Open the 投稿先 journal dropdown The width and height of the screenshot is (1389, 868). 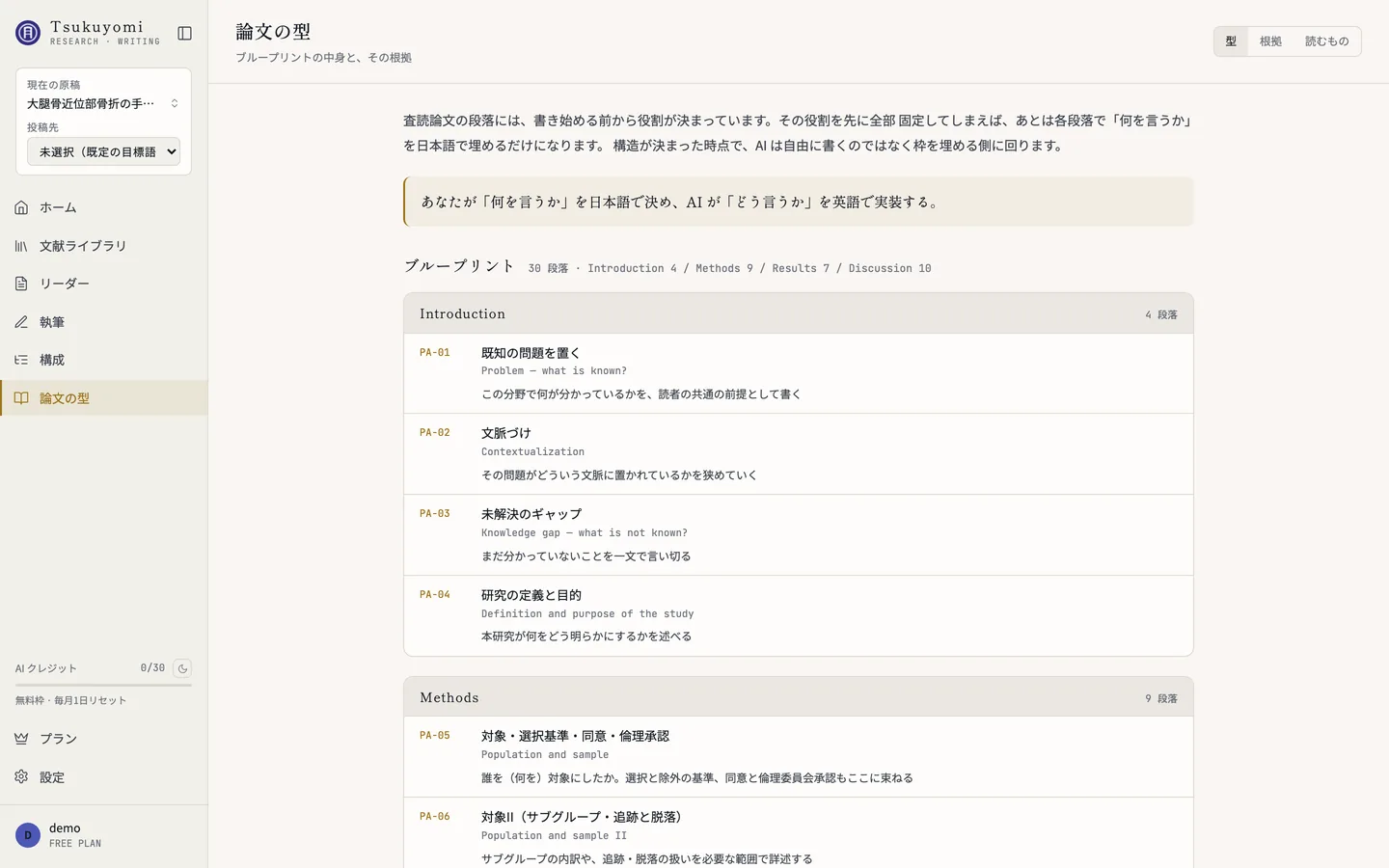coord(103,151)
